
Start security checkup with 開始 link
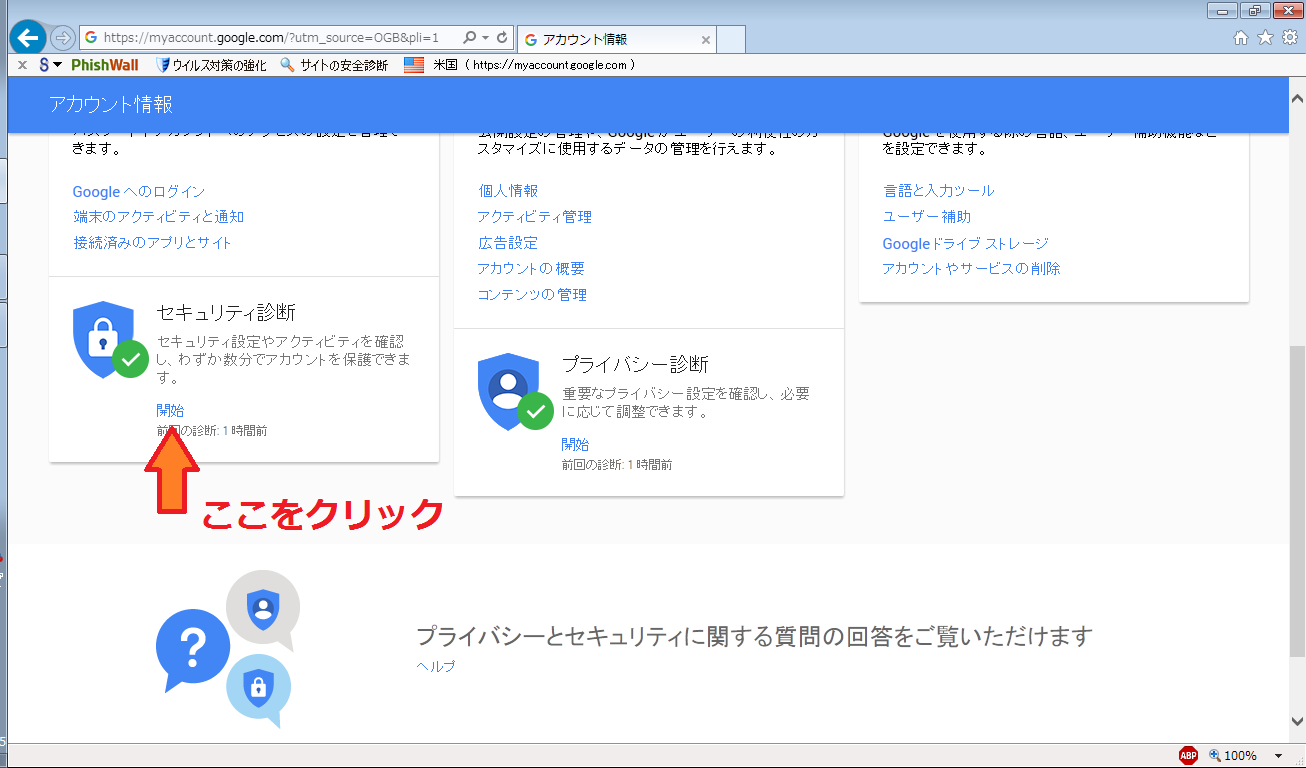170,410
